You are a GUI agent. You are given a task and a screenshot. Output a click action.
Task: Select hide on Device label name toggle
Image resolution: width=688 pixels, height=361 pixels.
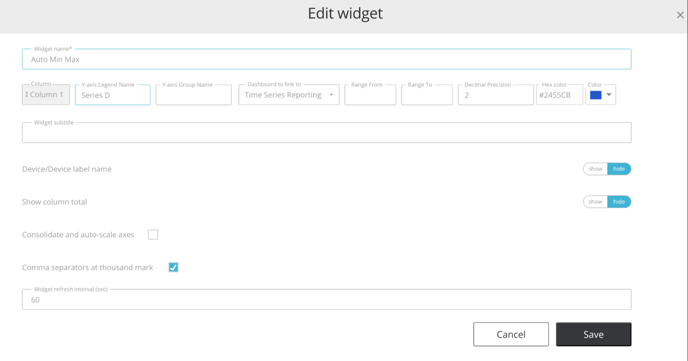[x=619, y=169]
